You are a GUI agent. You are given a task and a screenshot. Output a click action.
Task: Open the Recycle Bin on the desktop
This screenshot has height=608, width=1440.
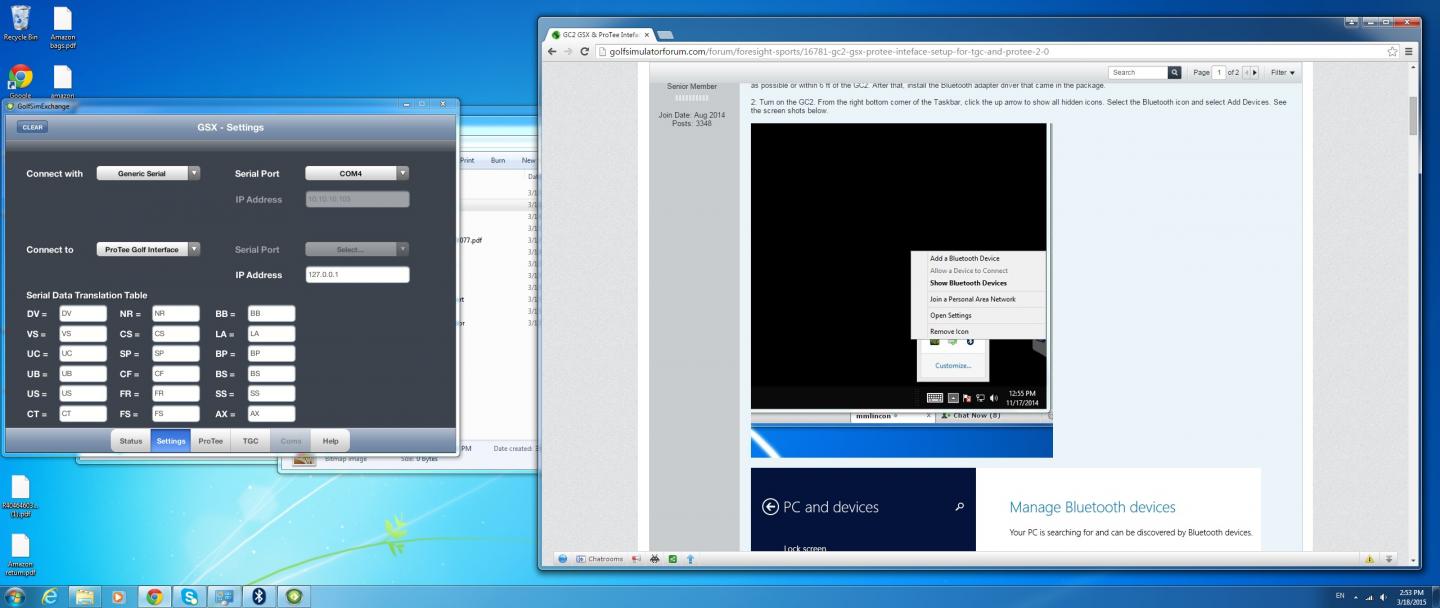tap(20, 22)
